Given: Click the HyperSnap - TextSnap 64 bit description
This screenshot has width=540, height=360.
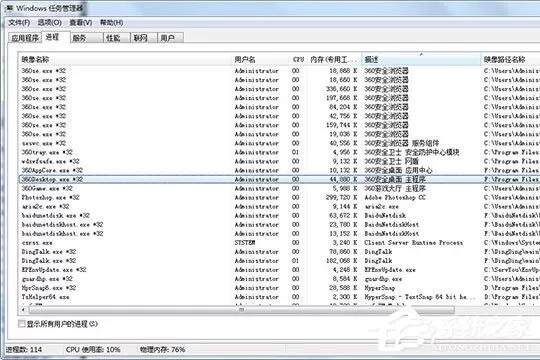Looking at the screenshot, I should click(x=420, y=297).
